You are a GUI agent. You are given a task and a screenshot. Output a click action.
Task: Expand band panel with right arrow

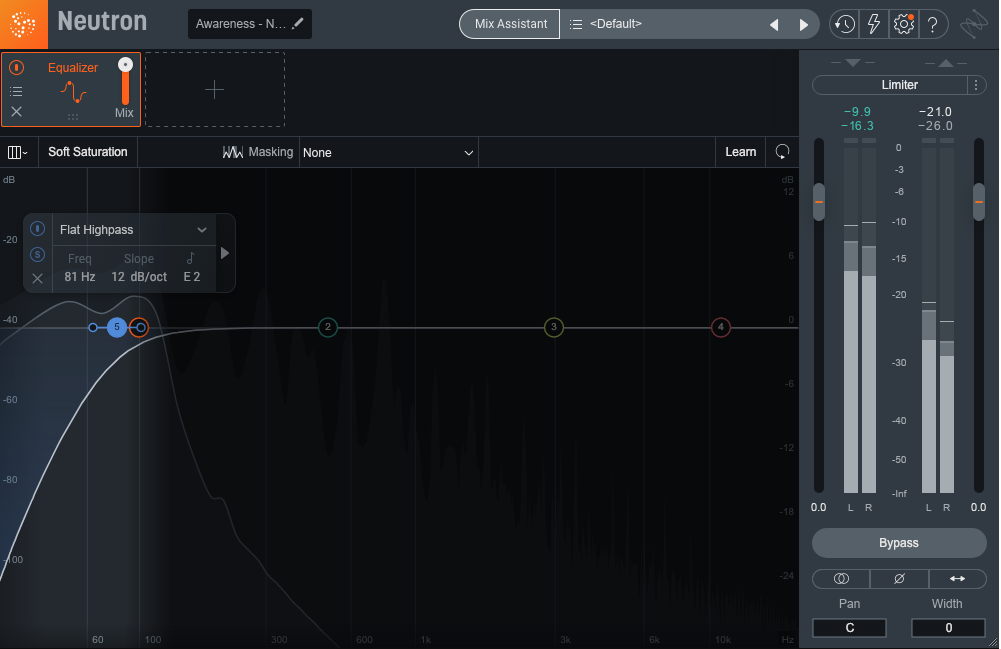225,253
